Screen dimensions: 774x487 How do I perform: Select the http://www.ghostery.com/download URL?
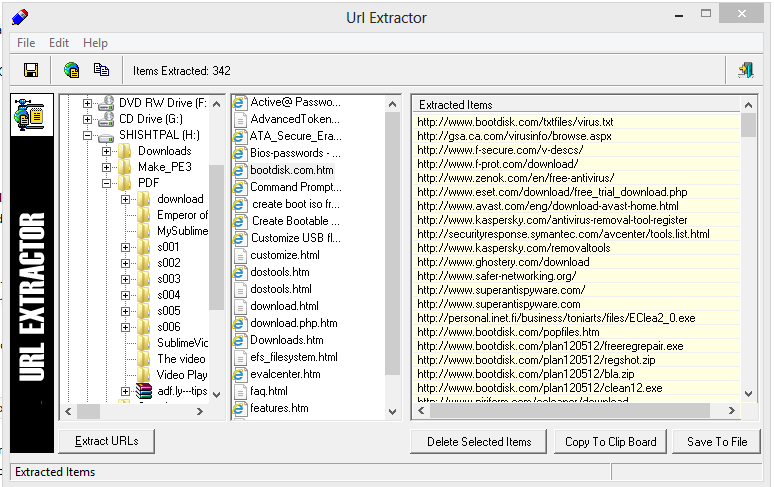click(x=503, y=262)
